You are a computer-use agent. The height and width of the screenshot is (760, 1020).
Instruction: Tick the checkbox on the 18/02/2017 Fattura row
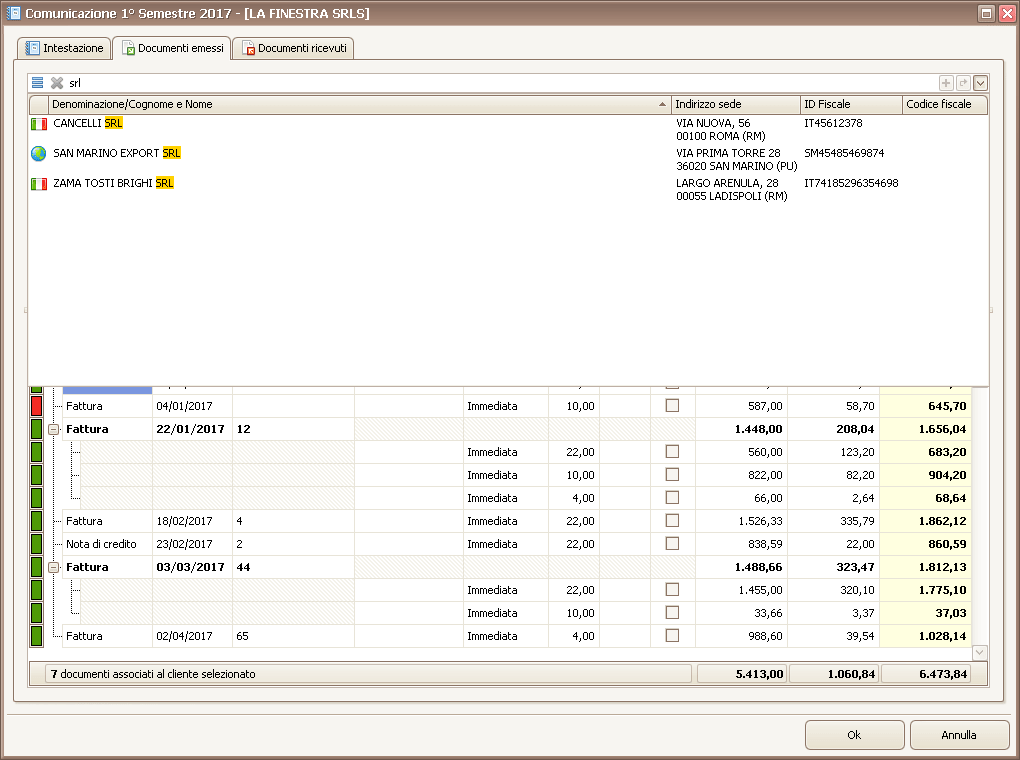(x=672, y=521)
